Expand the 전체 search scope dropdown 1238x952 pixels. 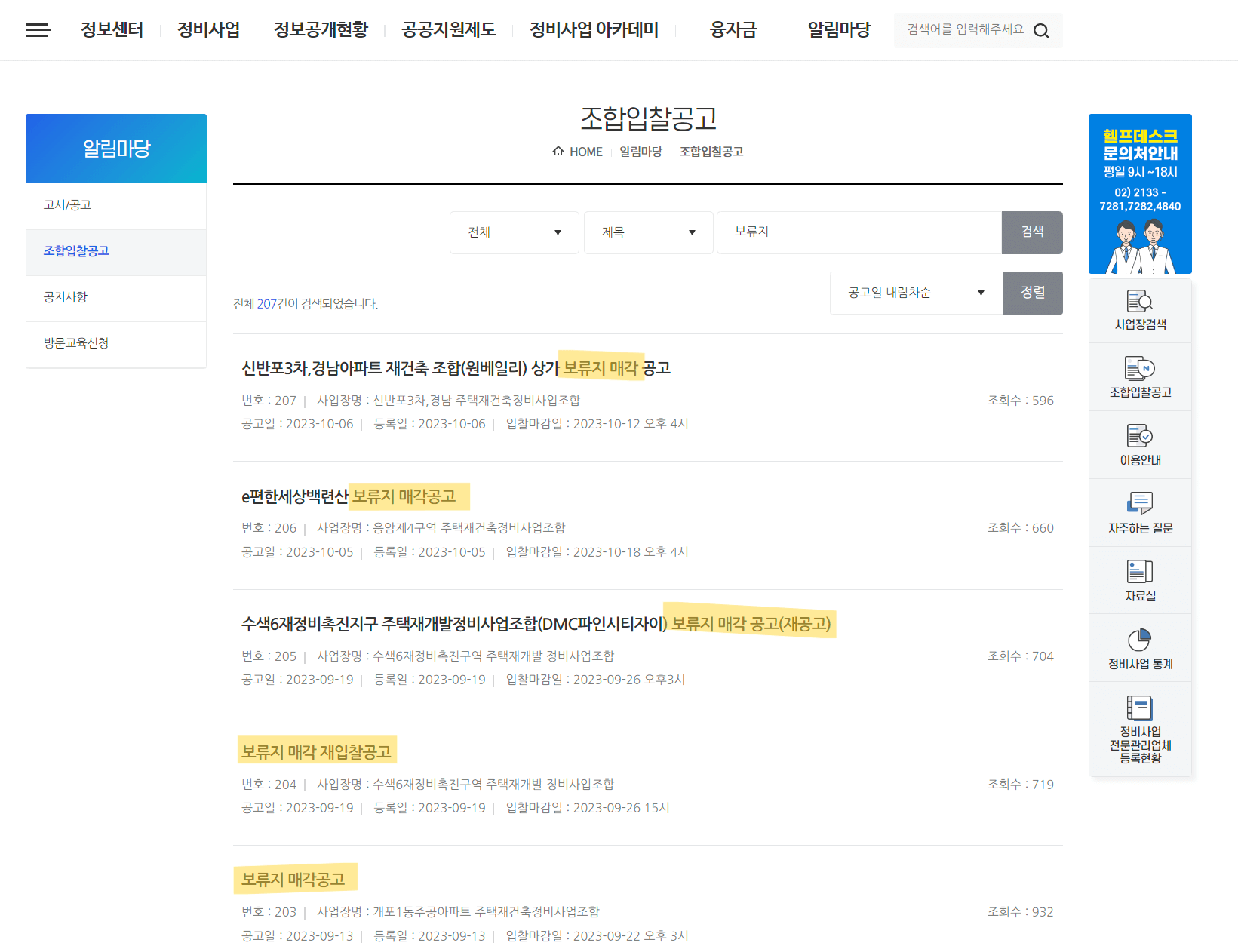[514, 232]
